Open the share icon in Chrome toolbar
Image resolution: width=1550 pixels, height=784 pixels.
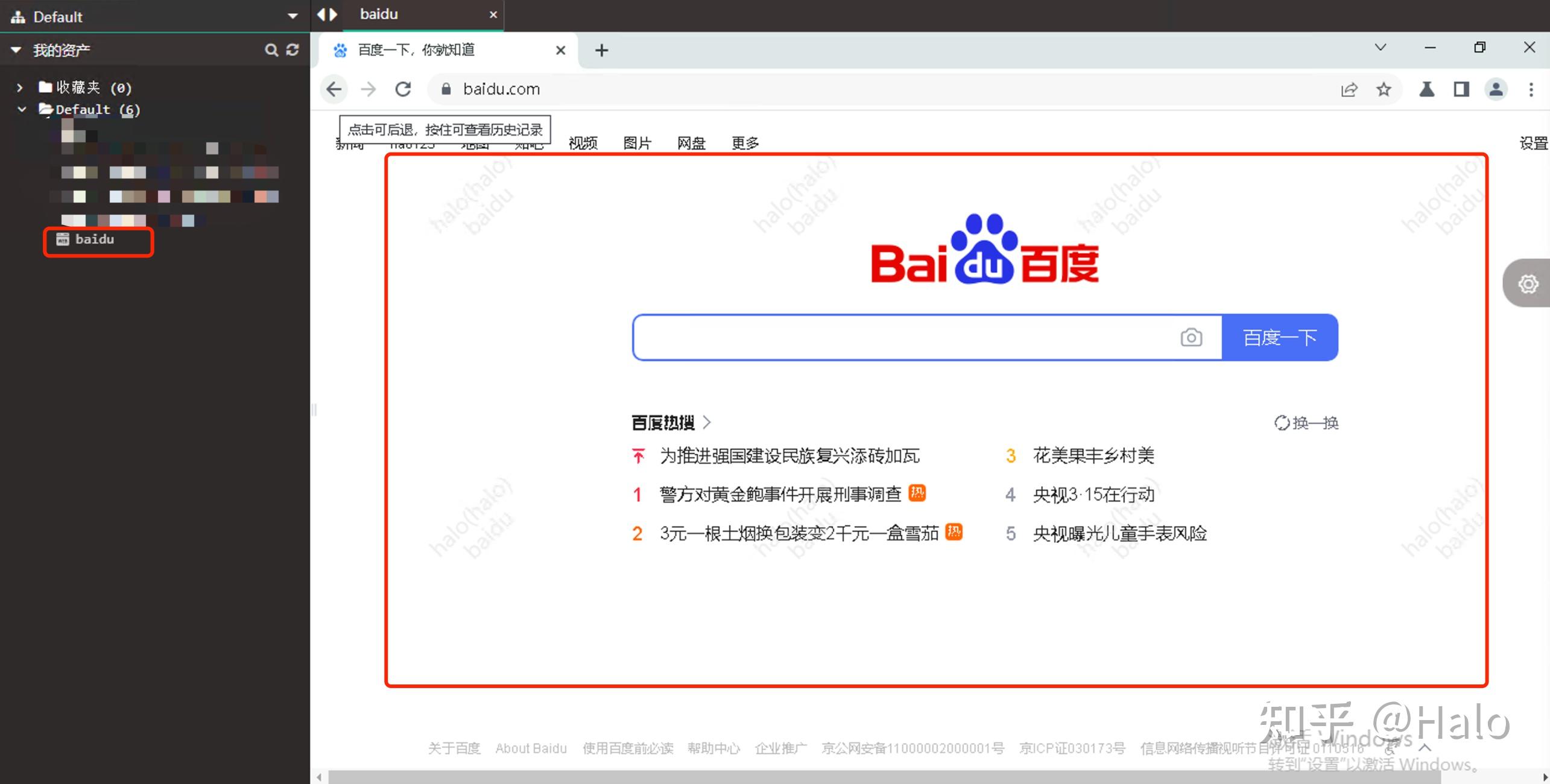(x=1349, y=89)
